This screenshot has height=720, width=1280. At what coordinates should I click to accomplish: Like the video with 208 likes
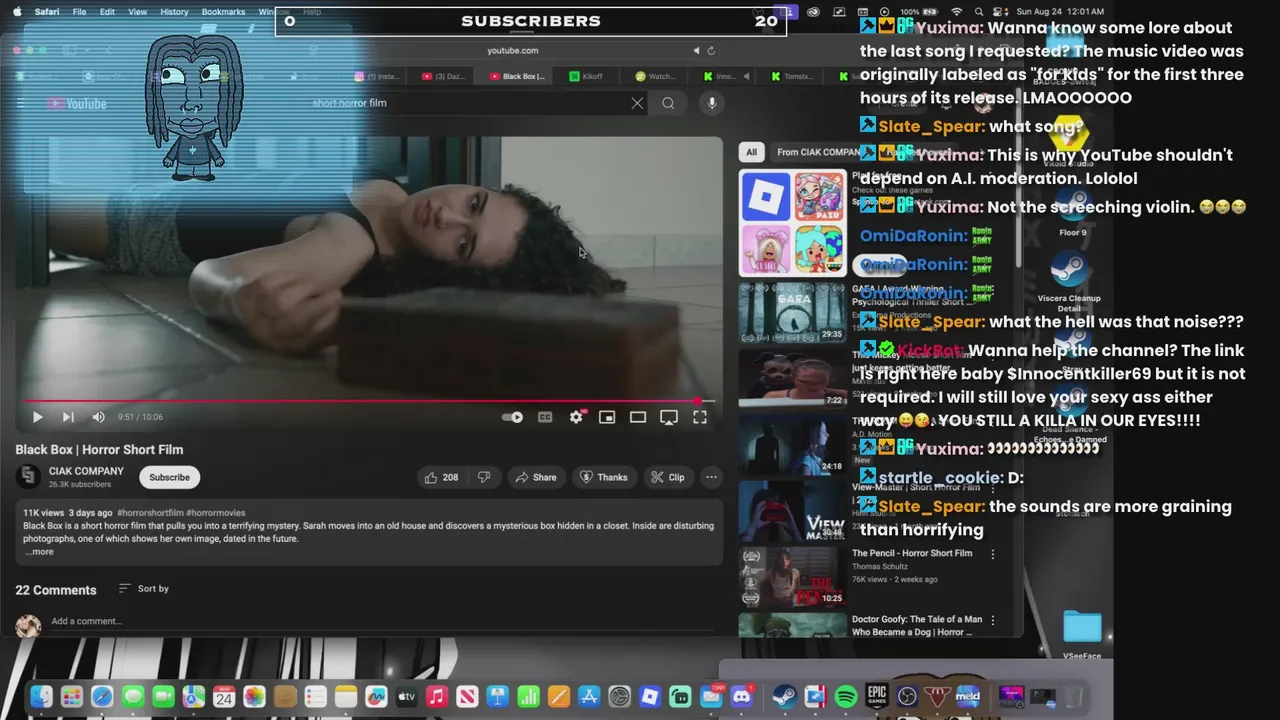[441, 477]
